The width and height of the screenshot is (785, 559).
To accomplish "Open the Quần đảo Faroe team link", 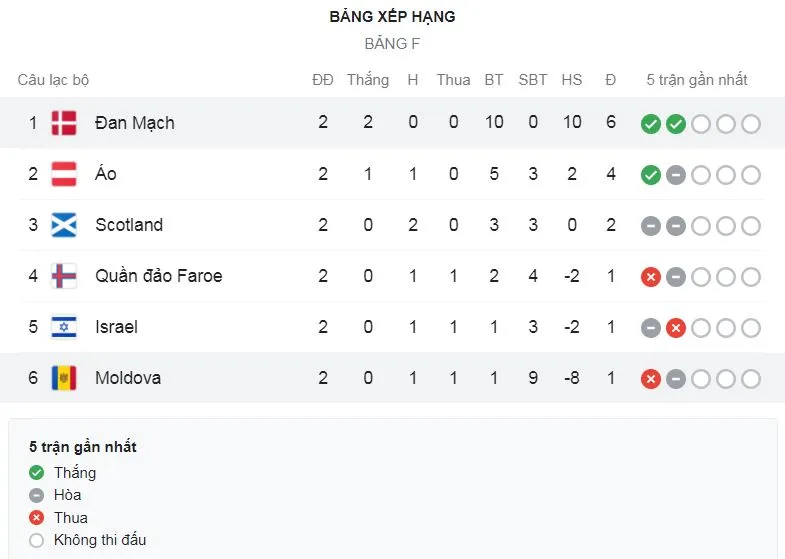I will coord(158,276).
